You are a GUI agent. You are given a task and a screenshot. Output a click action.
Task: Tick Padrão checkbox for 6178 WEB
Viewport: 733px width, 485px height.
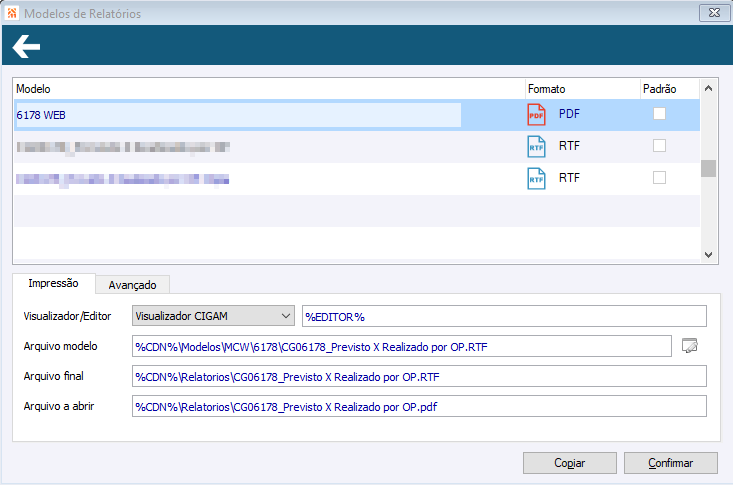point(659,114)
